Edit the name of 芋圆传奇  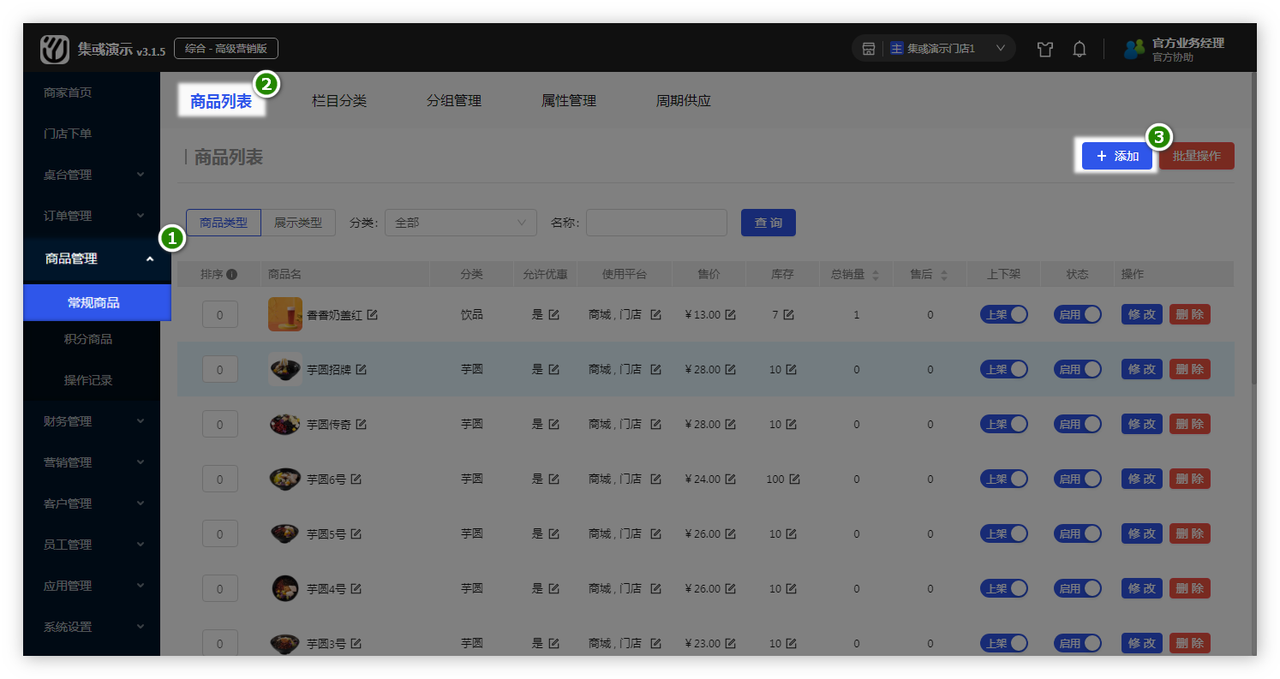(361, 425)
